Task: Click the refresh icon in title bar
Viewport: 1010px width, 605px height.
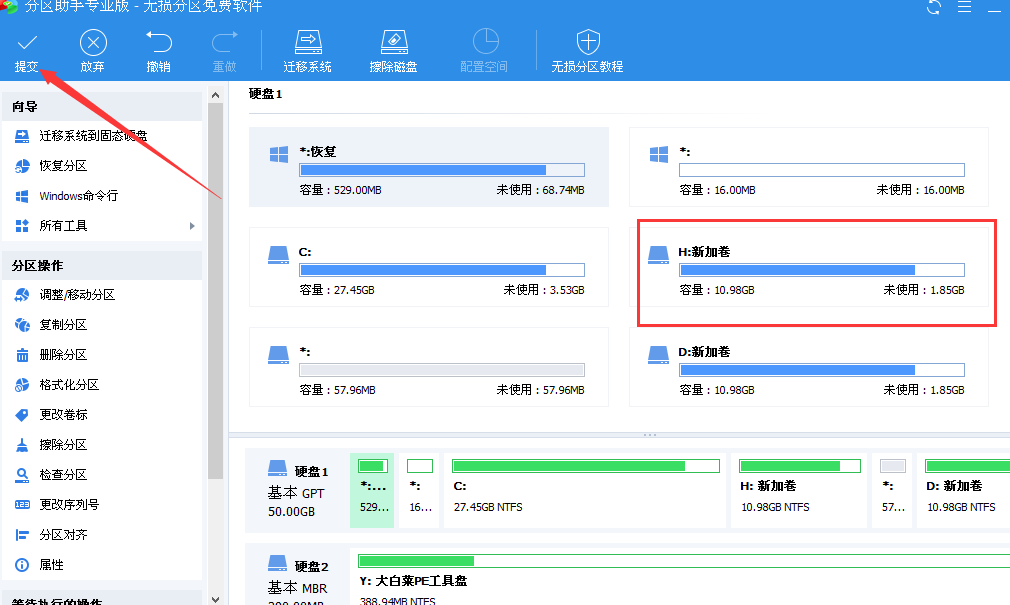Action: (933, 7)
